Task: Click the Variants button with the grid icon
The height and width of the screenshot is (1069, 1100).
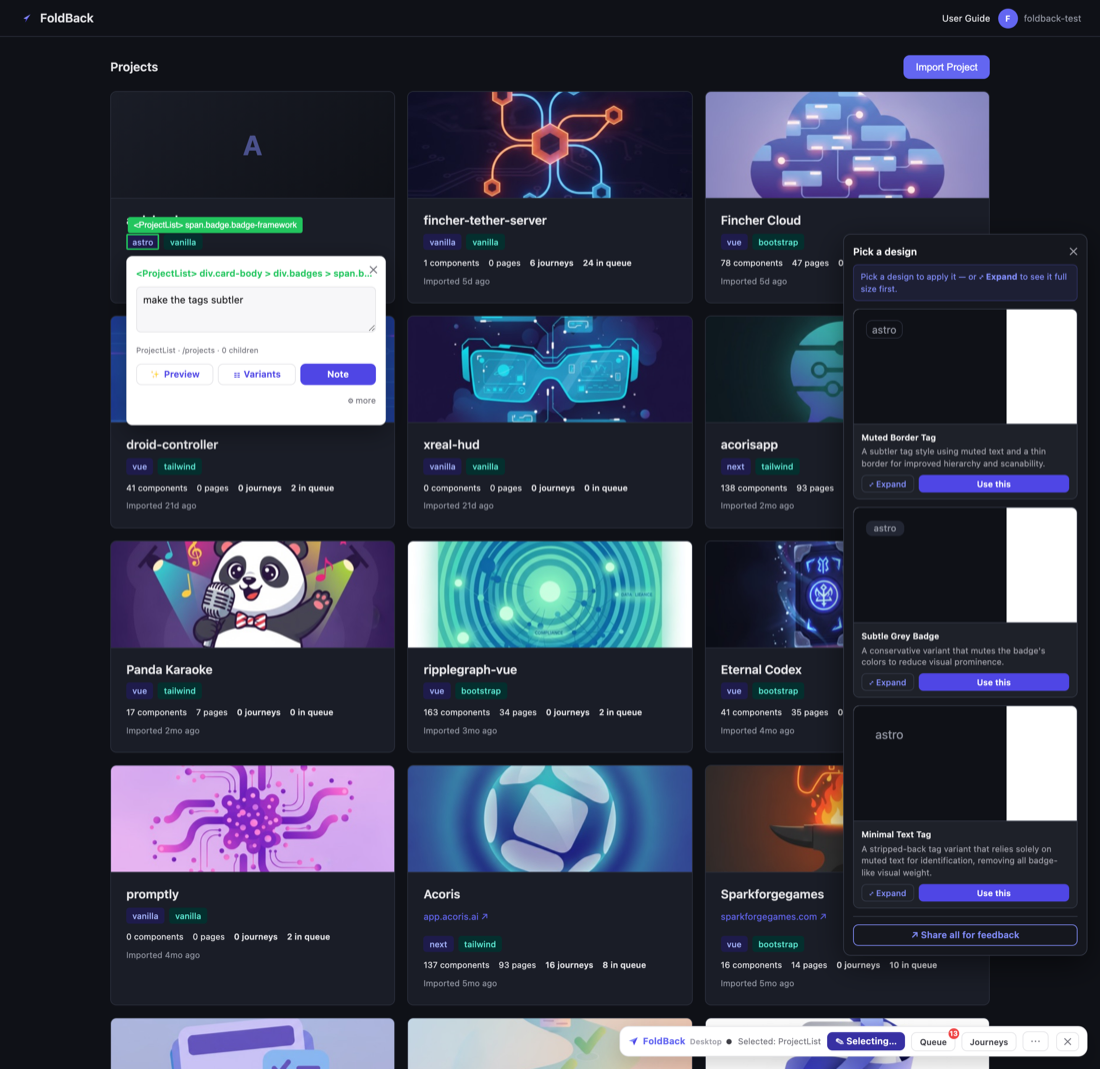Action: click(257, 374)
